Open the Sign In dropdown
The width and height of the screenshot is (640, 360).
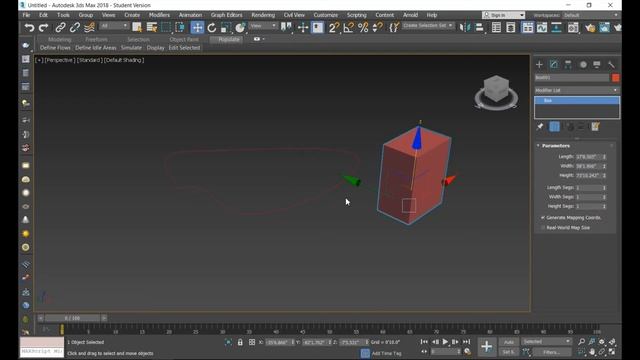[503, 15]
